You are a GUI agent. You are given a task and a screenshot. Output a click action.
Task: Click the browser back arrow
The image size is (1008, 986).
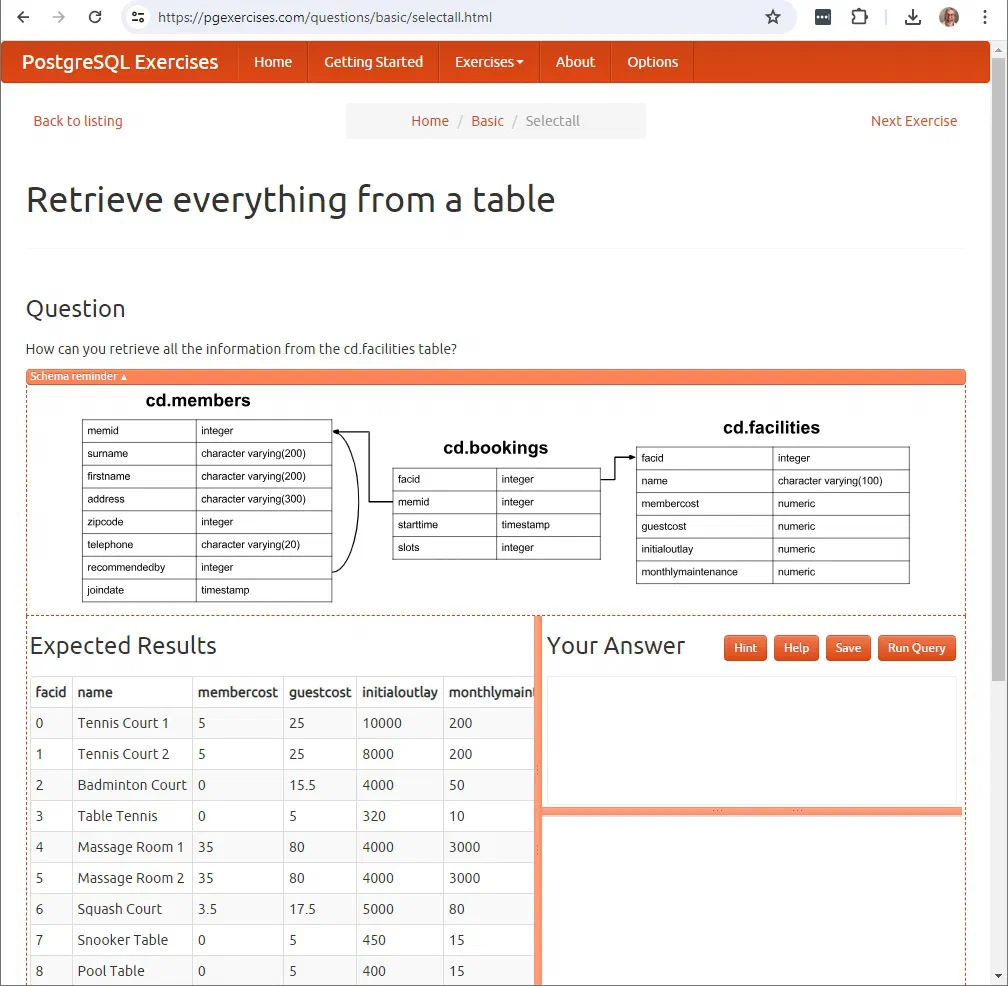[23, 17]
